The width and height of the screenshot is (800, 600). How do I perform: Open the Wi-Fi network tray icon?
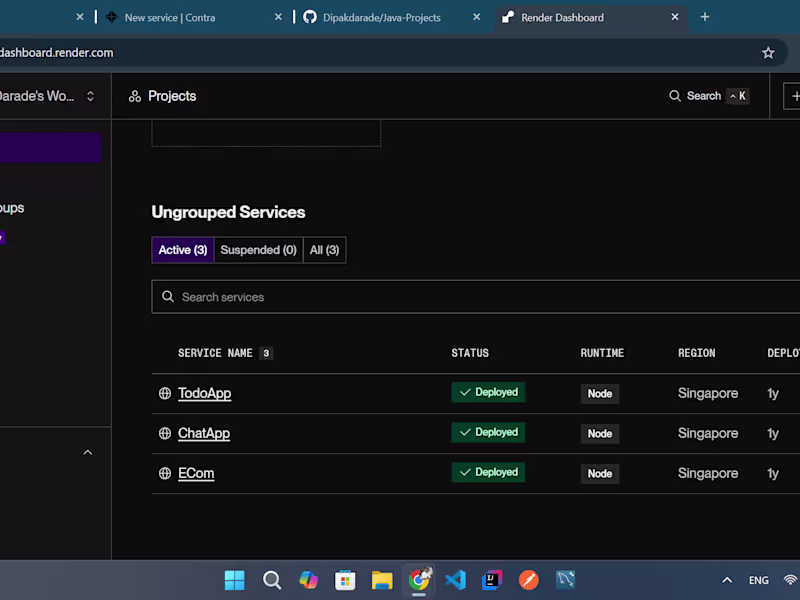[791, 580]
